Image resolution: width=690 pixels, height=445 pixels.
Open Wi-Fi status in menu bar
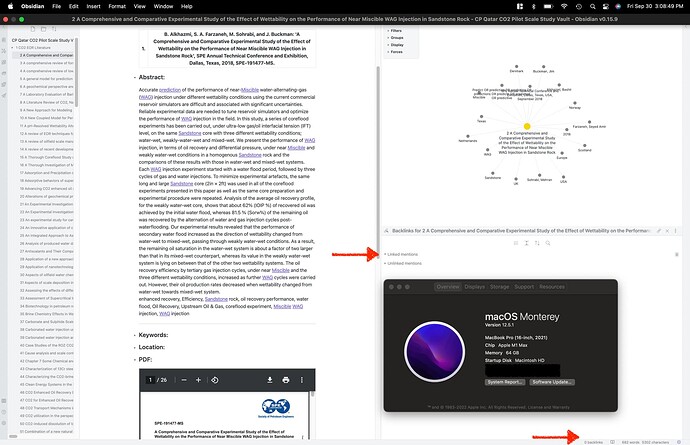click(564, 6)
